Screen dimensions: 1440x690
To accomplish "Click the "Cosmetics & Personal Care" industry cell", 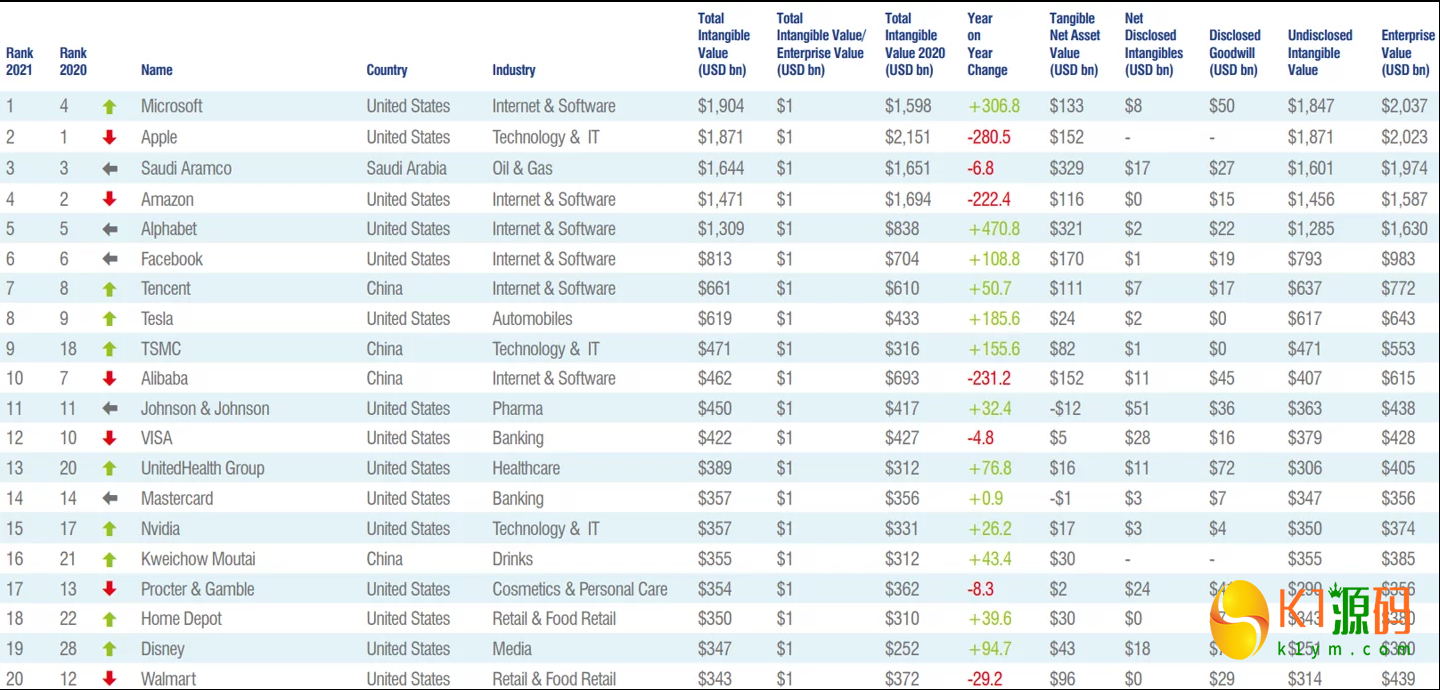I will pyautogui.click(x=580, y=589).
